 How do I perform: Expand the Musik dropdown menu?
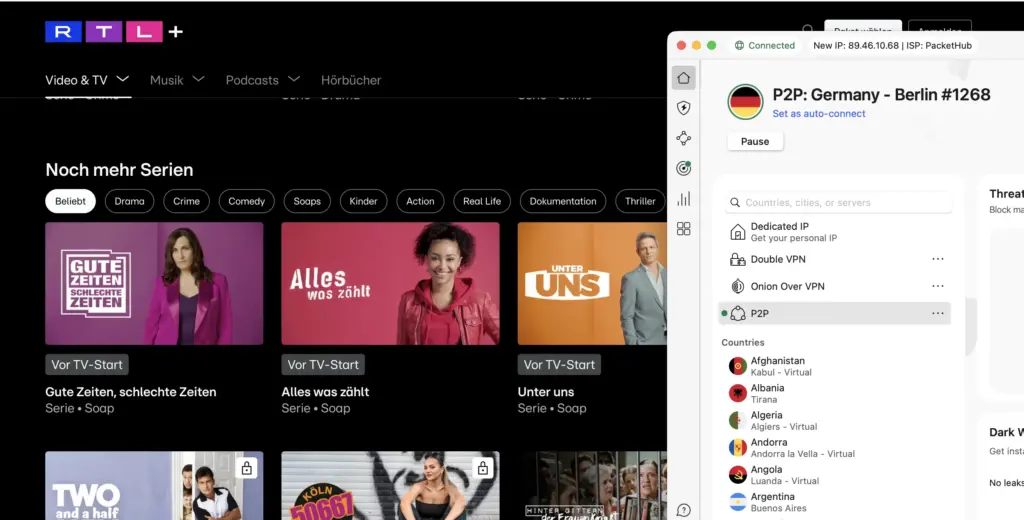pyautogui.click(x=177, y=80)
